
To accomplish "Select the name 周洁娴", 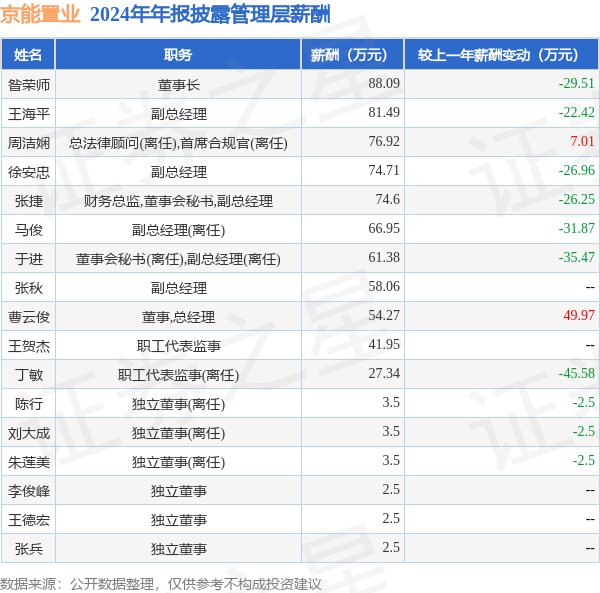I will pyautogui.click(x=29, y=143).
